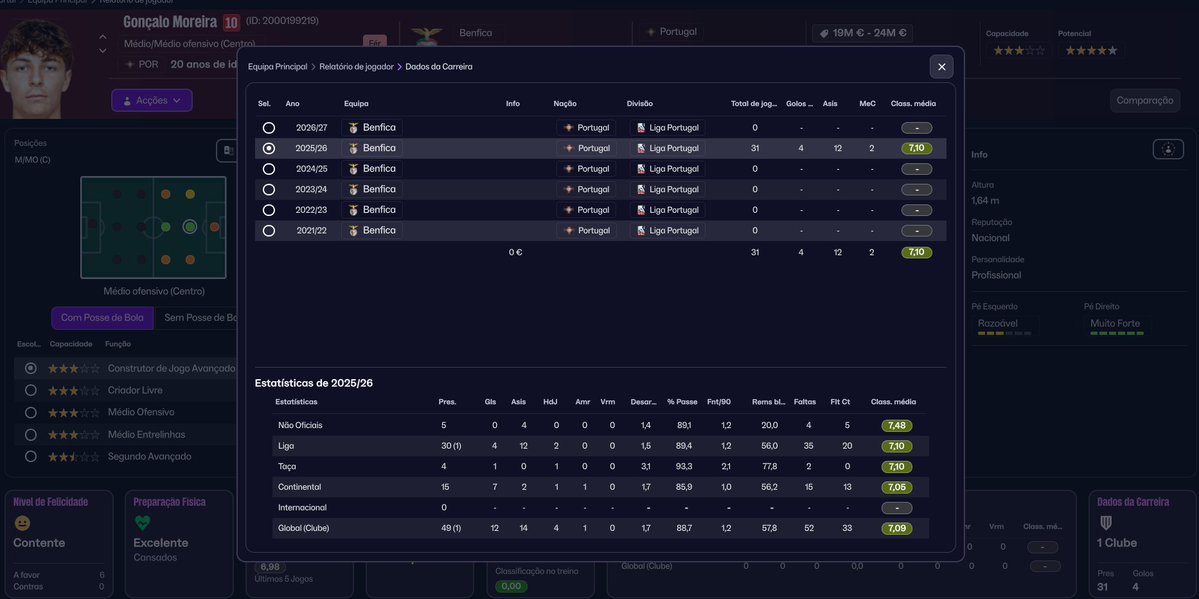Go to previous player with up chevron
The image size is (1199, 599).
[x=102, y=37]
